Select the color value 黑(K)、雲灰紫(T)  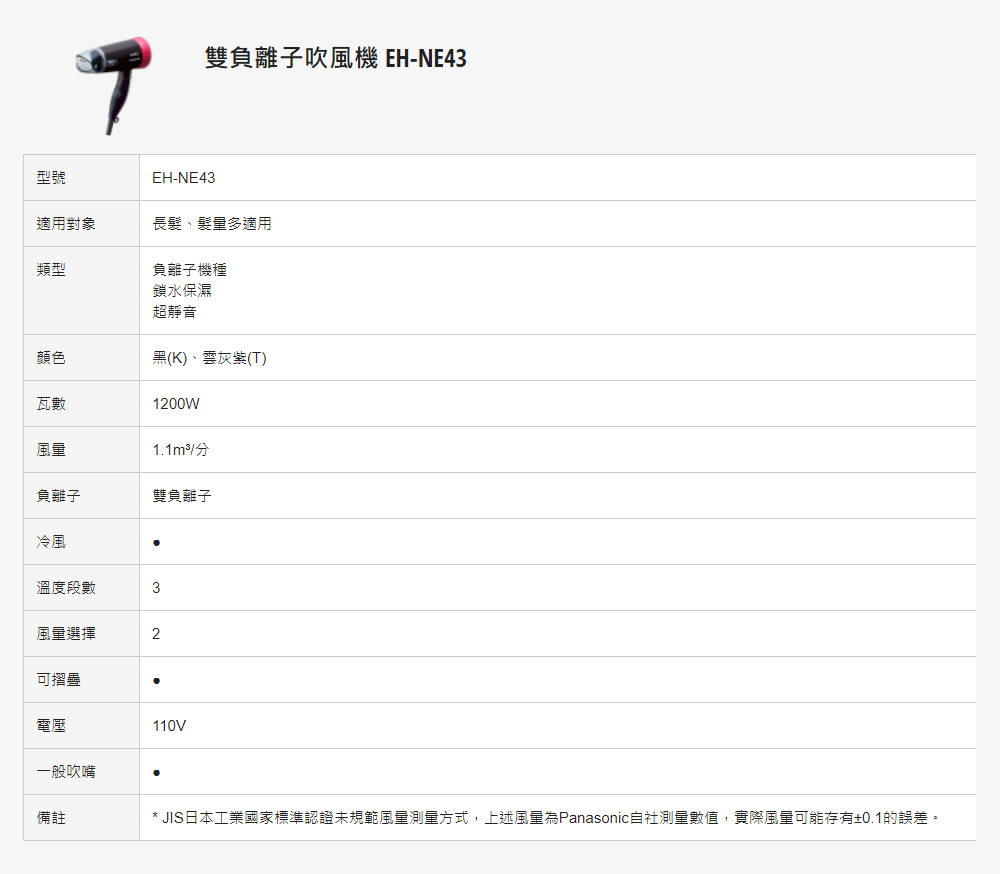pos(209,358)
